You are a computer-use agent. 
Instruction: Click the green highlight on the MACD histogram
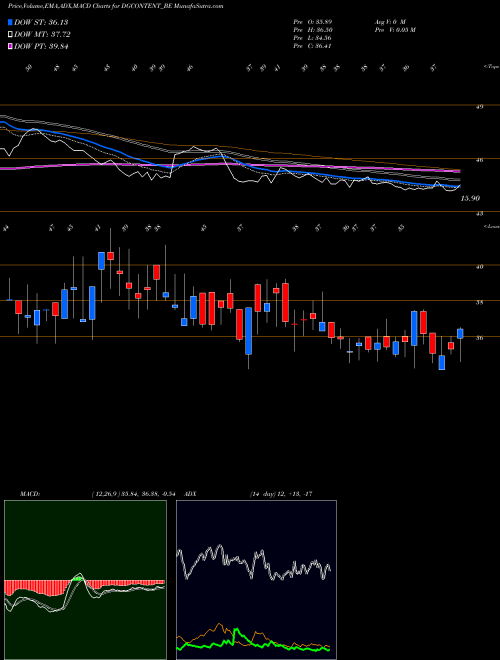[77, 579]
